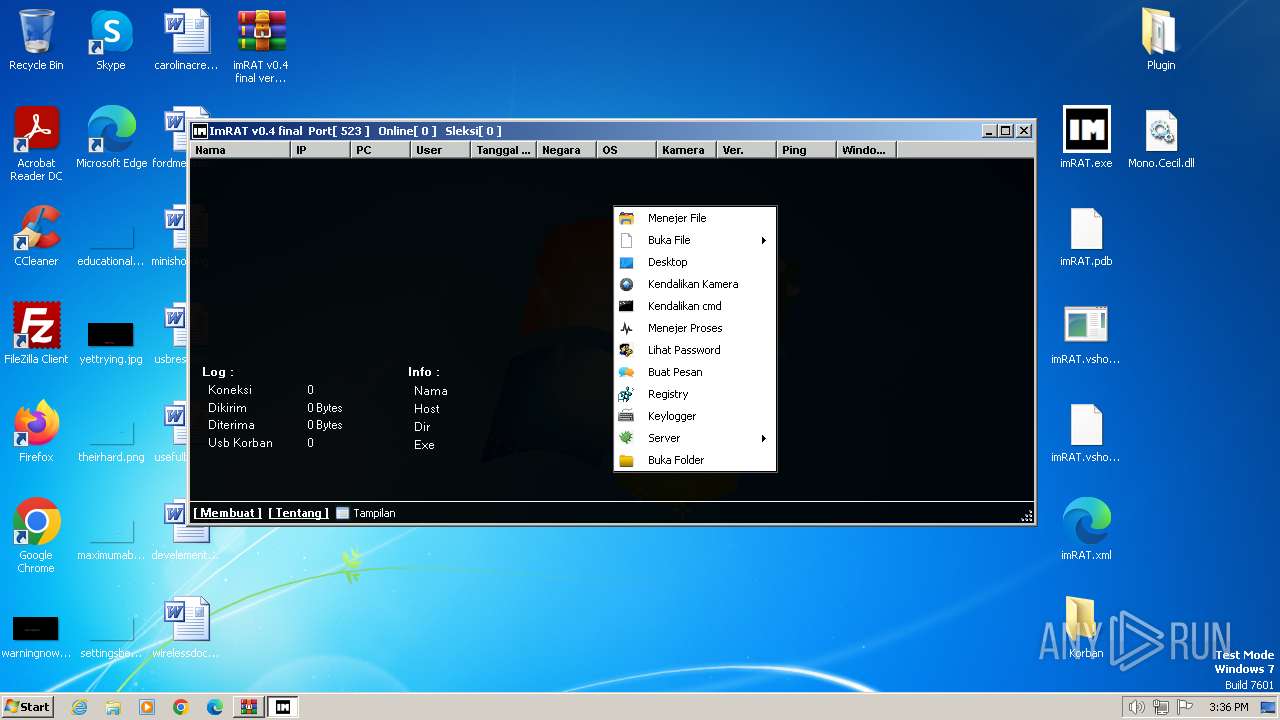Click the imRAT taskbar button

[x=283, y=707]
